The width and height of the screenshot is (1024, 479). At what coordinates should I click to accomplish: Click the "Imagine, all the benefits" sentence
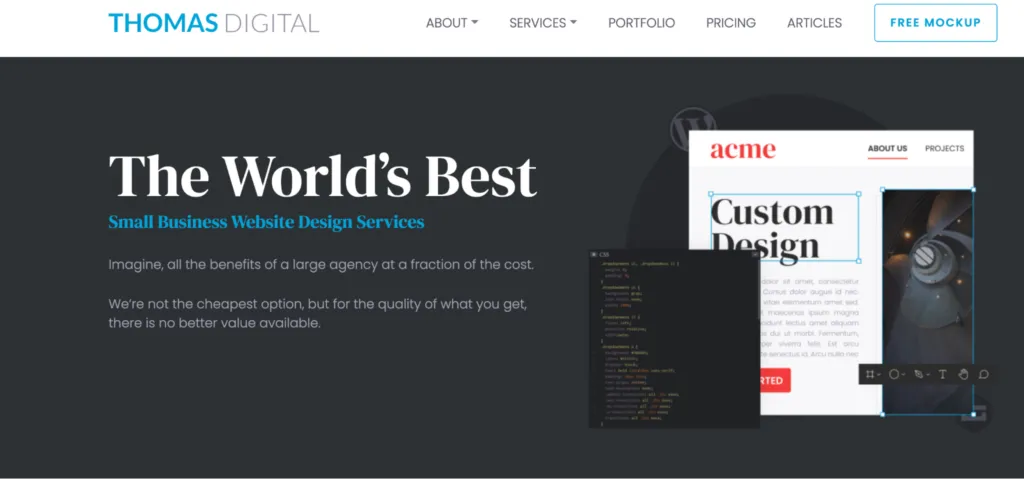click(321, 265)
